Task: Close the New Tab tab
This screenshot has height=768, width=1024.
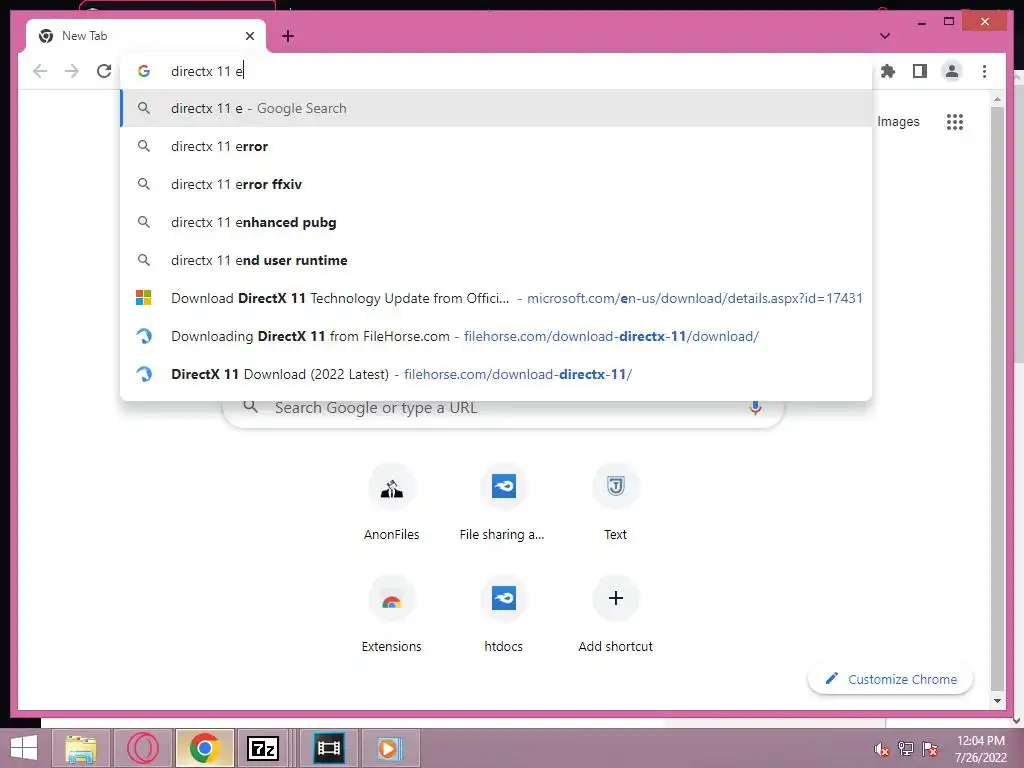Action: click(x=249, y=36)
